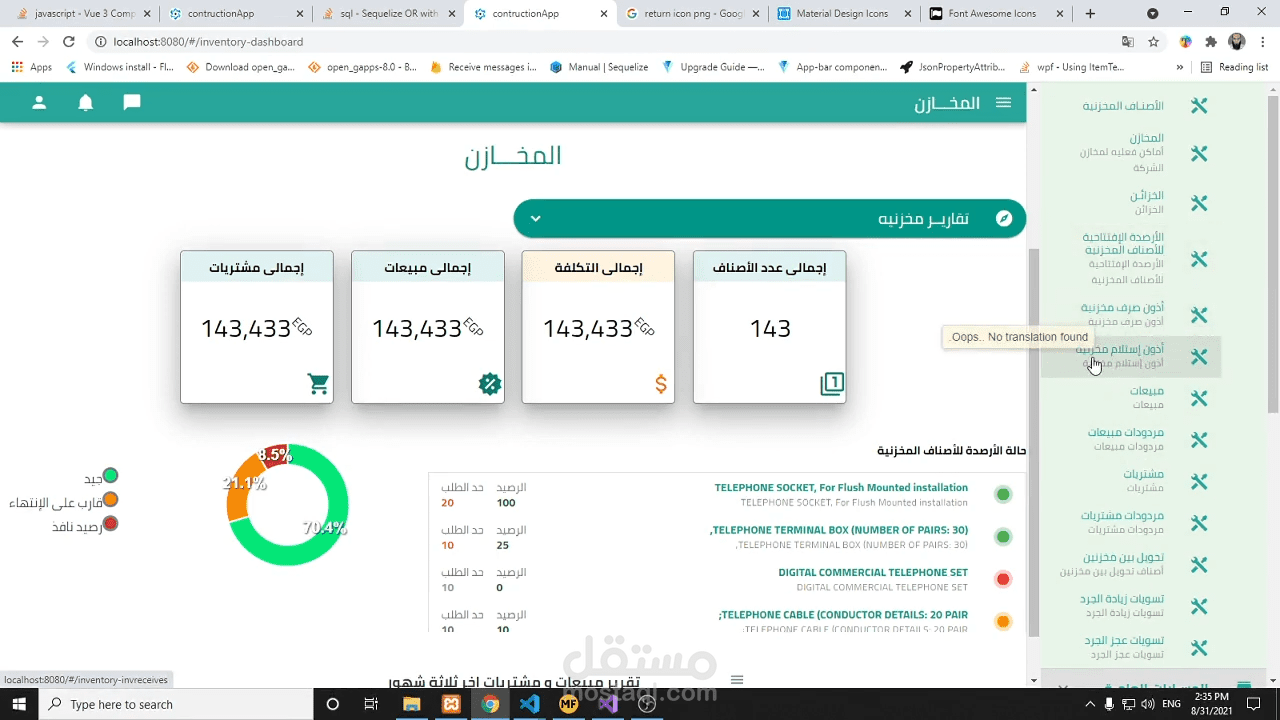The height and width of the screenshot is (720, 1280).
Task: Click the compass icon on تقارير مخزنيه bar
Action: point(1004,219)
